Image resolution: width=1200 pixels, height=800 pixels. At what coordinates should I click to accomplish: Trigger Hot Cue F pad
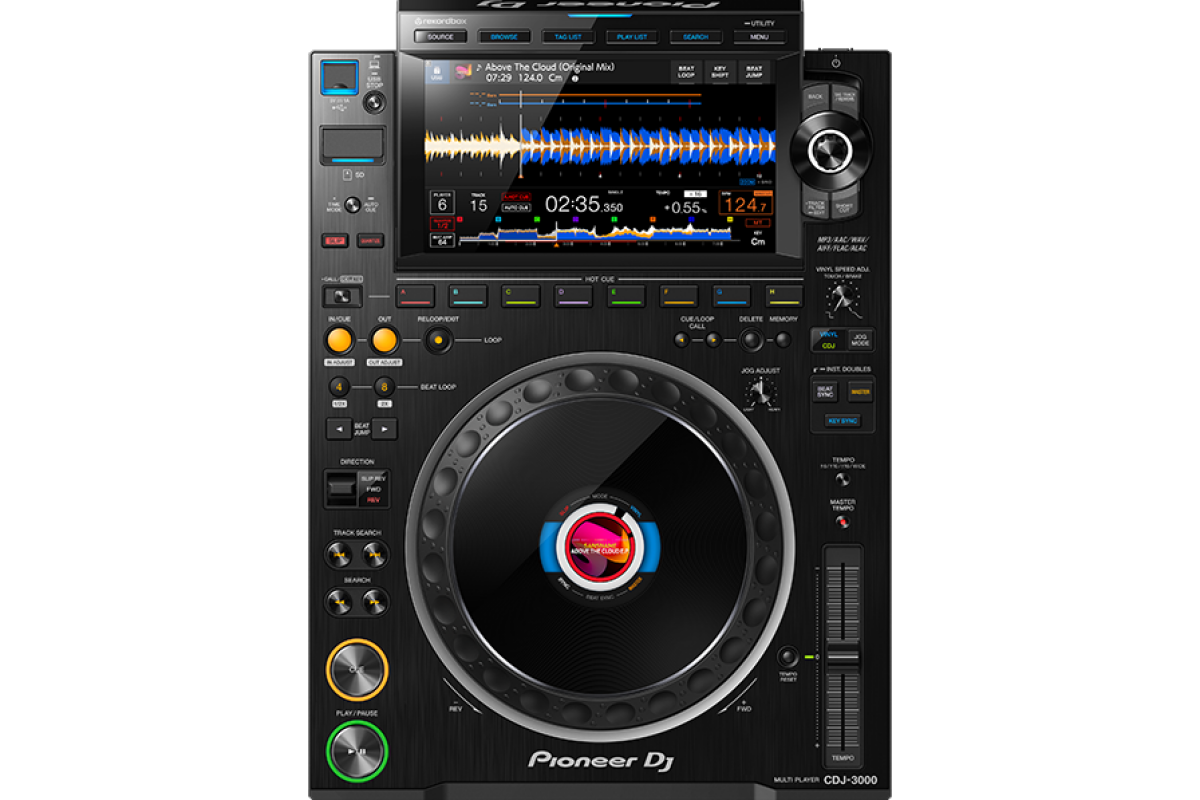pyautogui.click(x=679, y=295)
